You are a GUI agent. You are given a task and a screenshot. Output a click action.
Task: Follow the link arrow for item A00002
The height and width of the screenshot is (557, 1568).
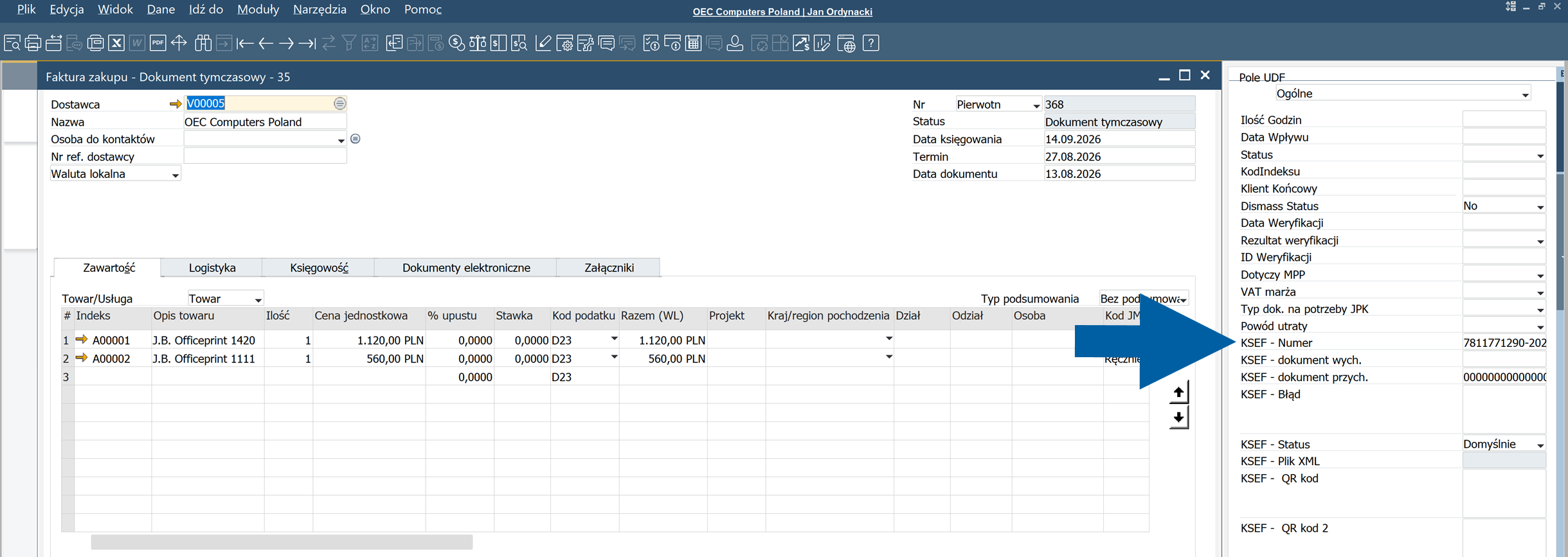(82, 358)
